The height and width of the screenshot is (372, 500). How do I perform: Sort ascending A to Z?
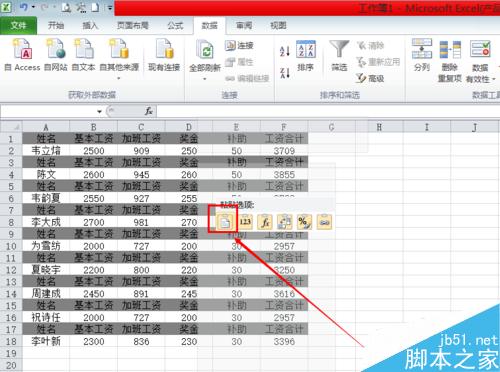coord(284,51)
